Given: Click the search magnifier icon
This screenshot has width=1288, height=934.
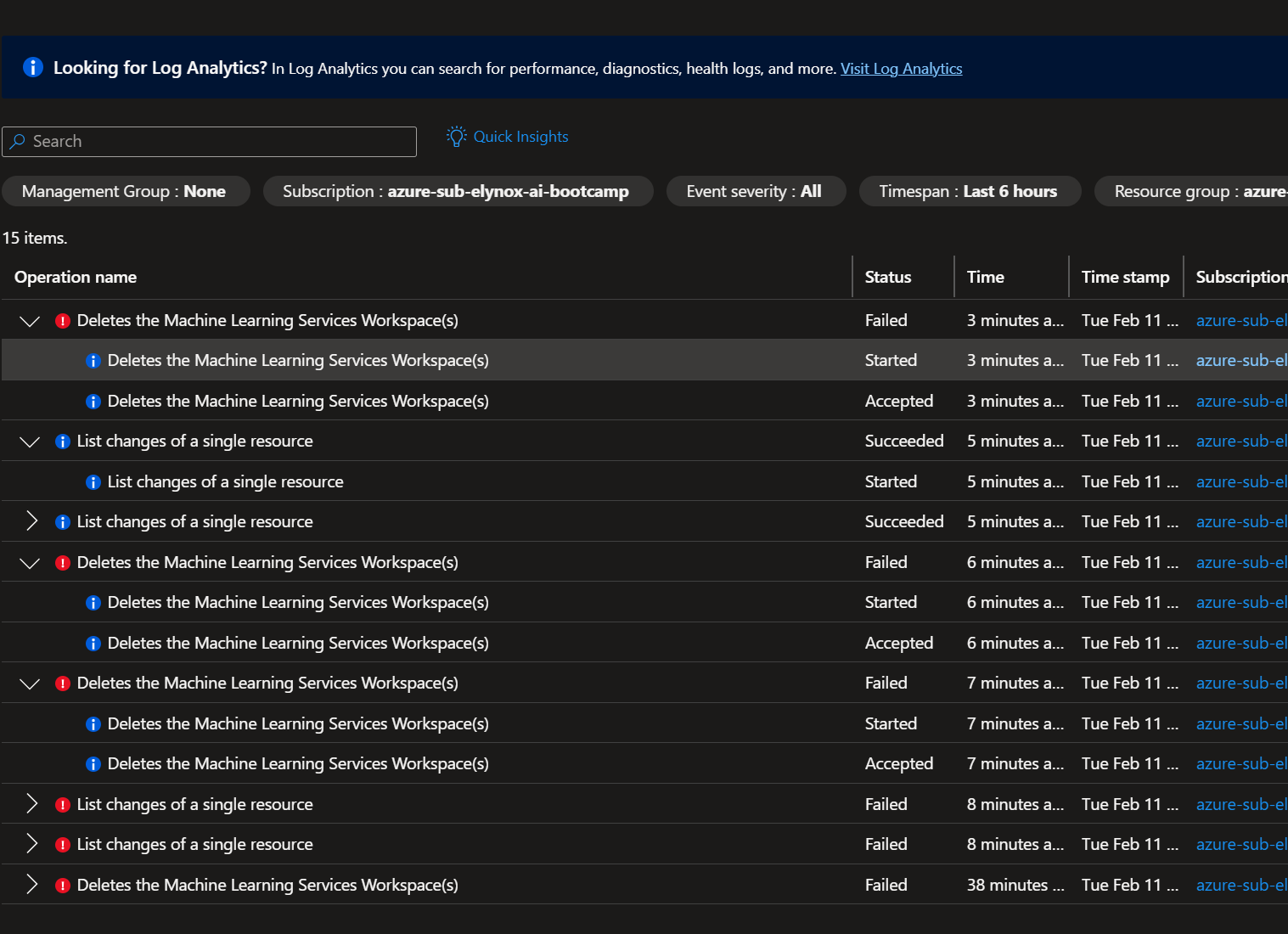Looking at the screenshot, I should tap(18, 141).
